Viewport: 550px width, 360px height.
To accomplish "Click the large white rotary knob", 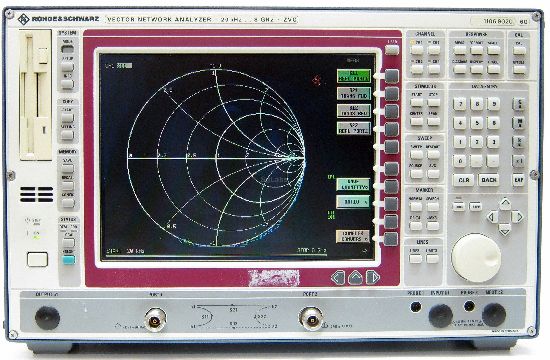I will 476,258.
